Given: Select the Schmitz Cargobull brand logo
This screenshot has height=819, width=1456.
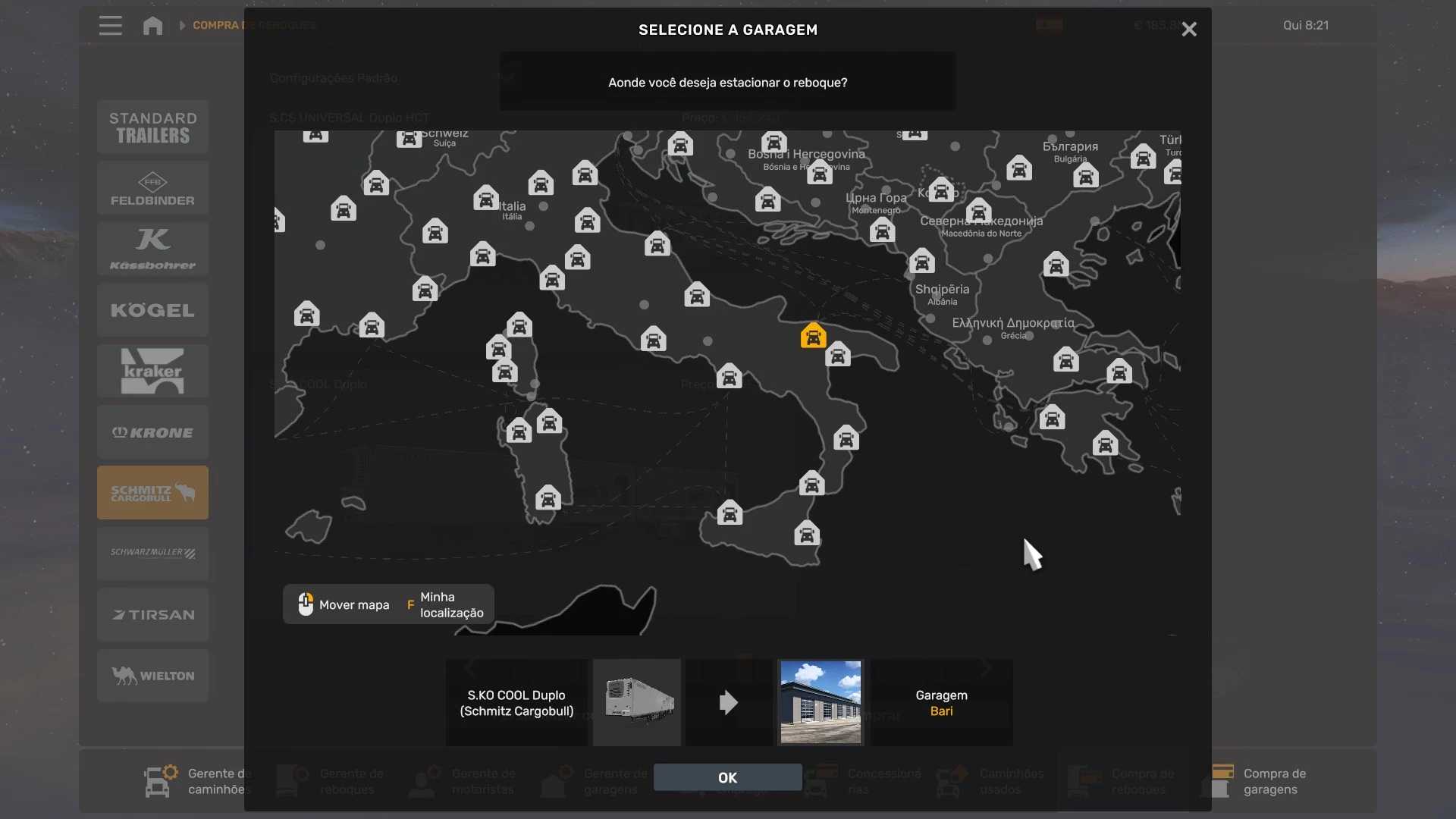Looking at the screenshot, I should tap(152, 493).
